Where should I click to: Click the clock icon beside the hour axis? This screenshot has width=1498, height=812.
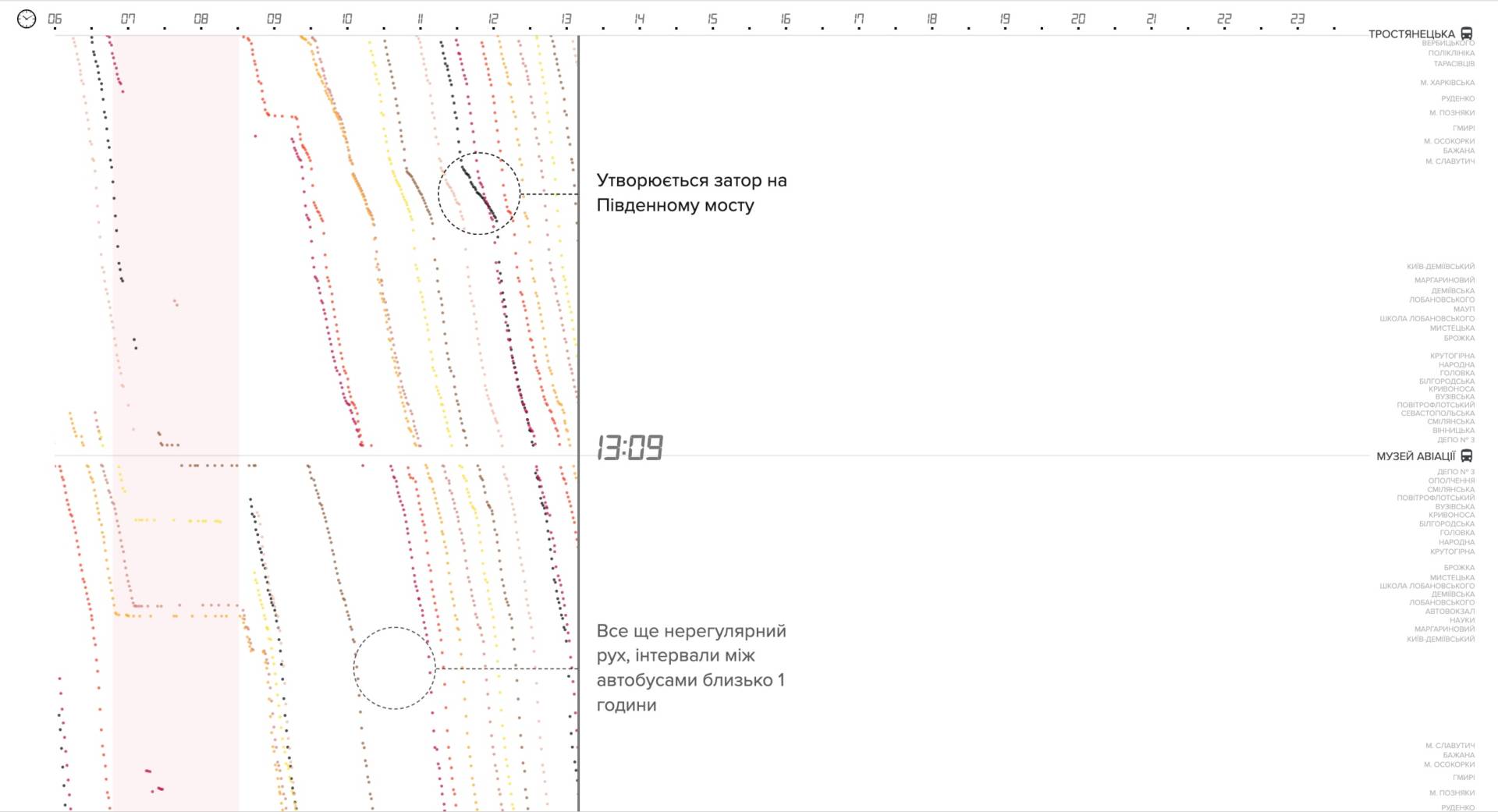point(27,19)
